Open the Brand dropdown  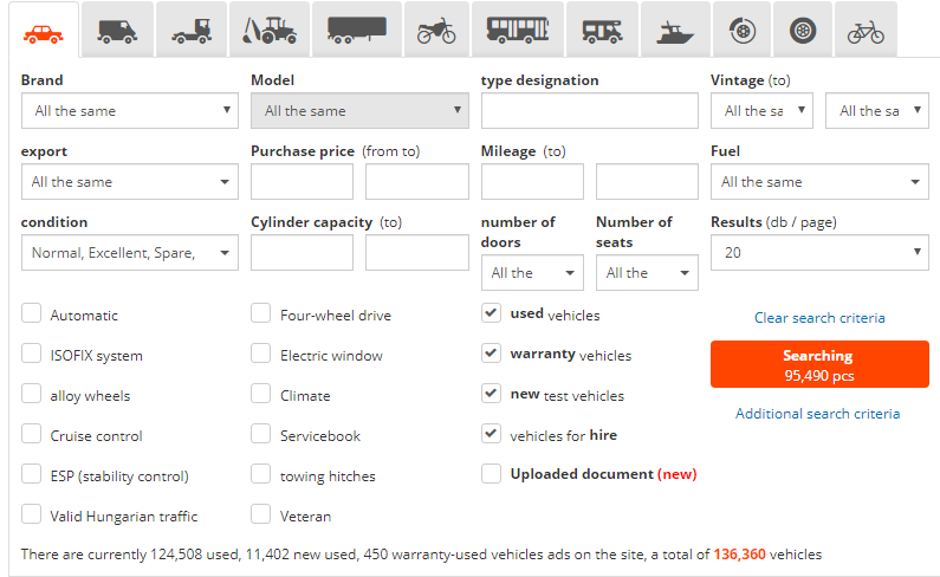(x=130, y=110)
